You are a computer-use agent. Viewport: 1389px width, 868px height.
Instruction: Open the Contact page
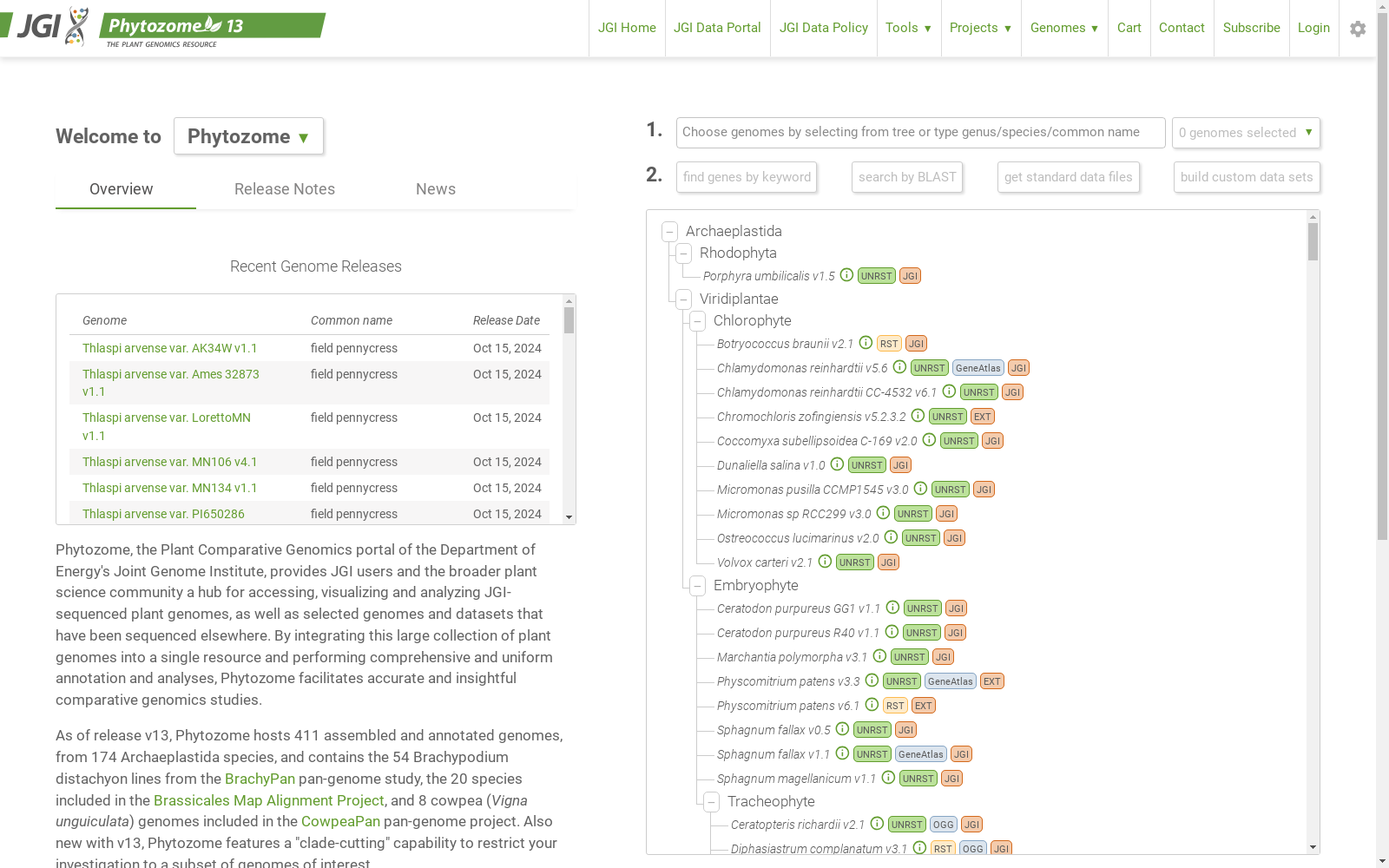1182,28
